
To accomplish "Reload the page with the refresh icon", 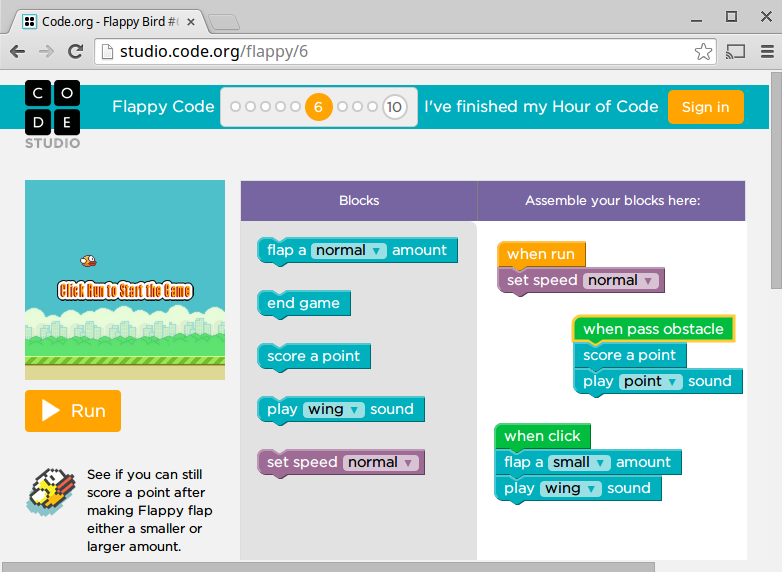I will pyautogui.click(x=76, y=51).
